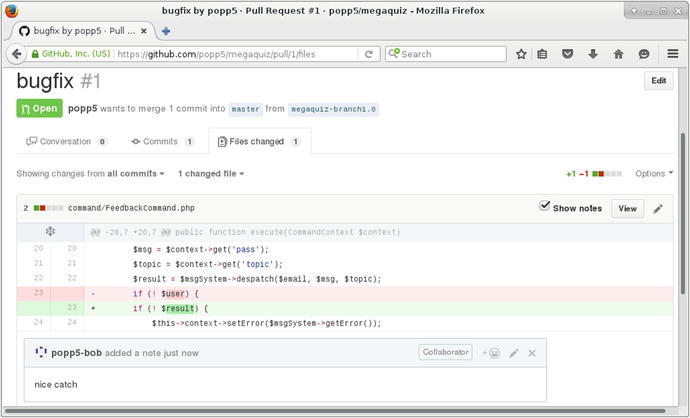
Task: Open the diff Options dropdown
Action: [x=654, y=173]
